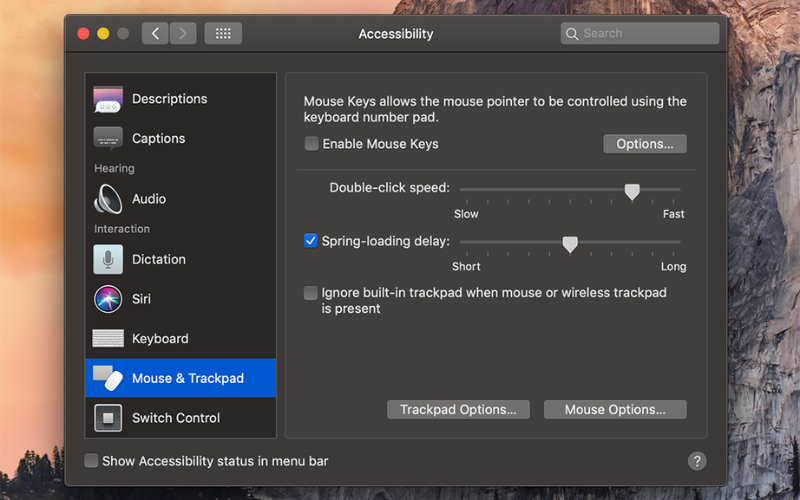Toggle Ignore built-in trackpad checkbox
This screenshot has height=500, width=800.
tap(310, 293)
